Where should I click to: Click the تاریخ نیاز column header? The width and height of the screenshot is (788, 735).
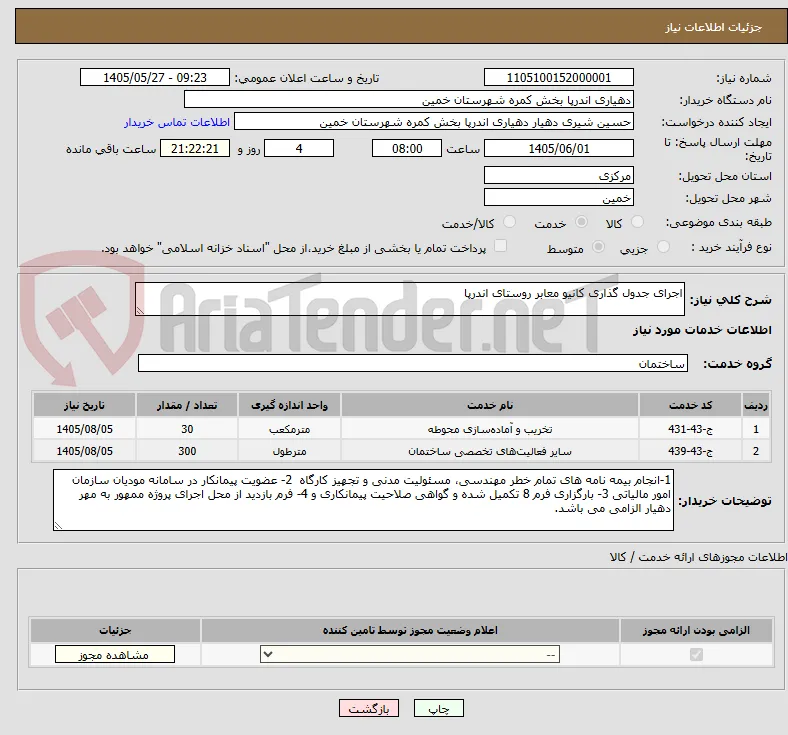click(84, 405)
